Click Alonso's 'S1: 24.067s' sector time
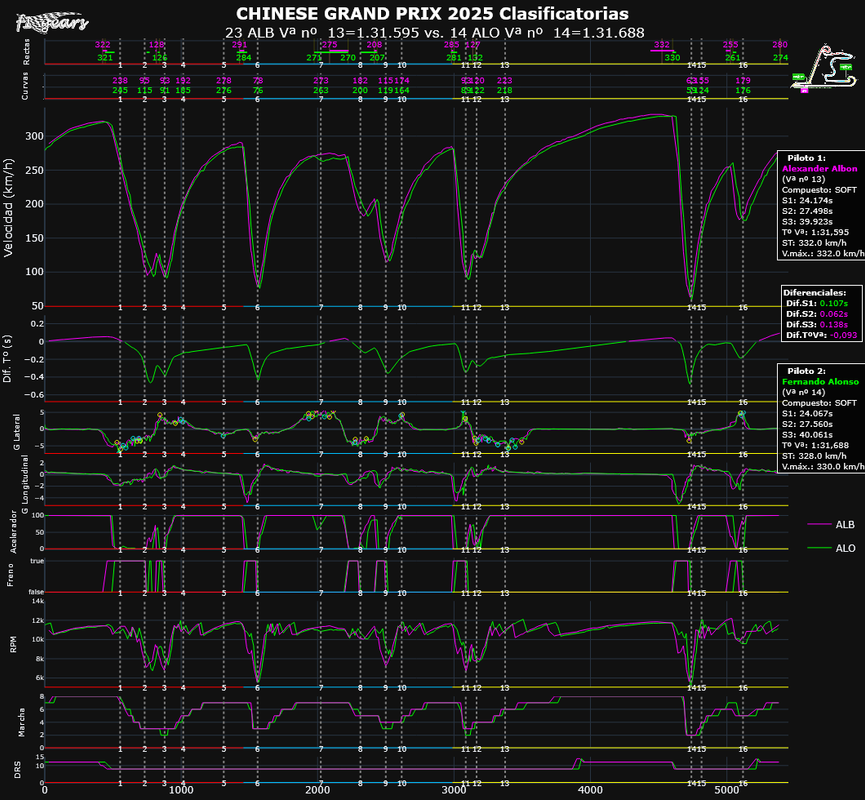The height and width of the screenshot is (800, 865). pos(807,414)
